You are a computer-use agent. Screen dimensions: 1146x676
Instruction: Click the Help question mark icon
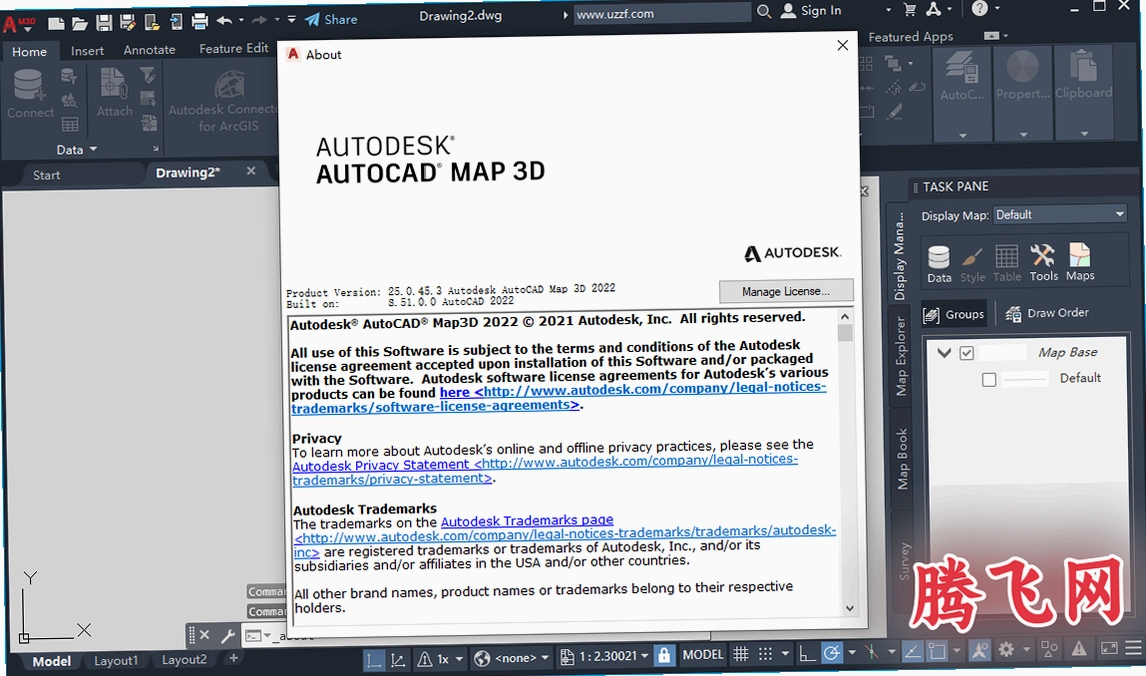[979, 9]
